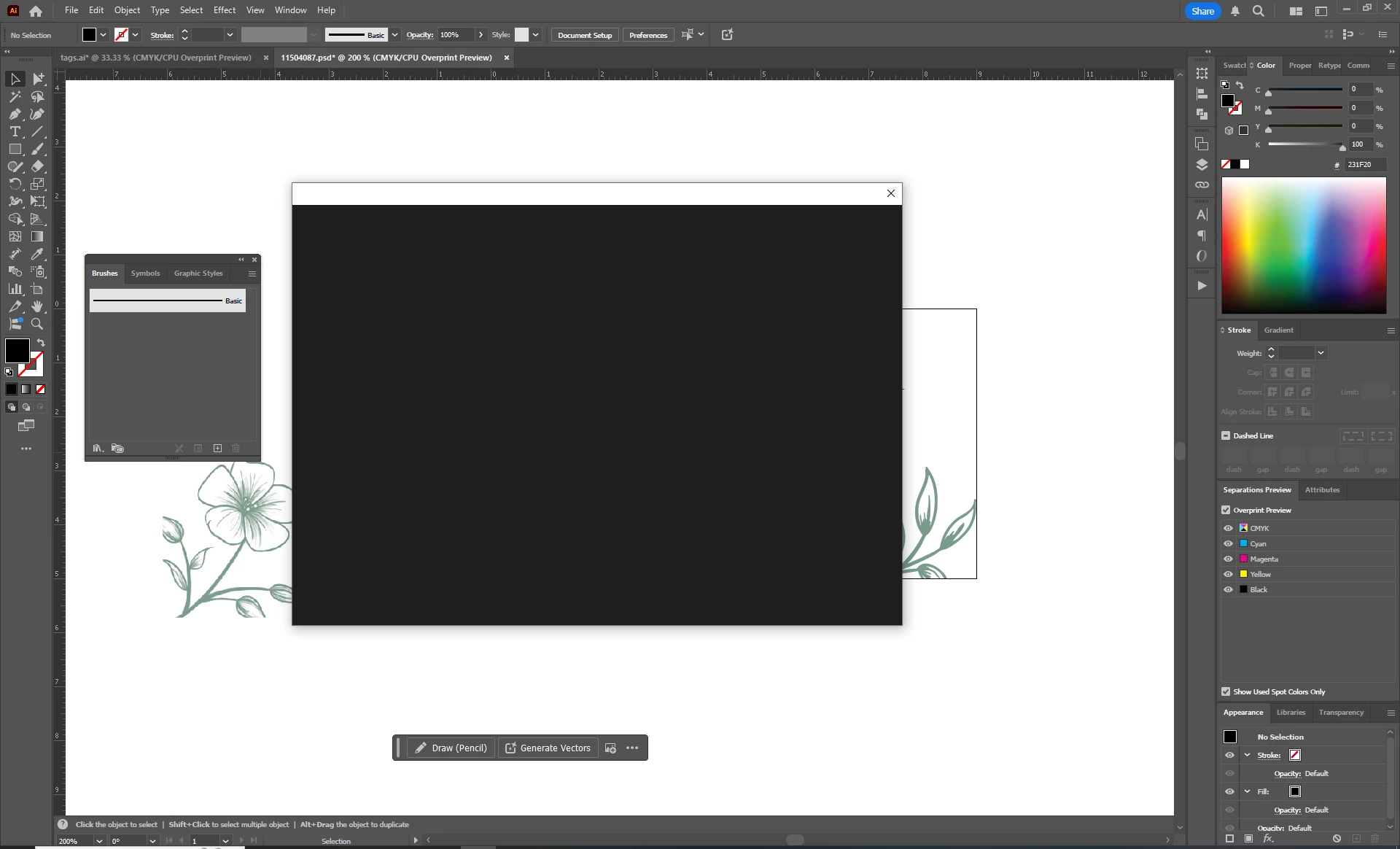1400x849 pixels.
Task: Click the Generate Vectors button
Action: coord(548,748)
